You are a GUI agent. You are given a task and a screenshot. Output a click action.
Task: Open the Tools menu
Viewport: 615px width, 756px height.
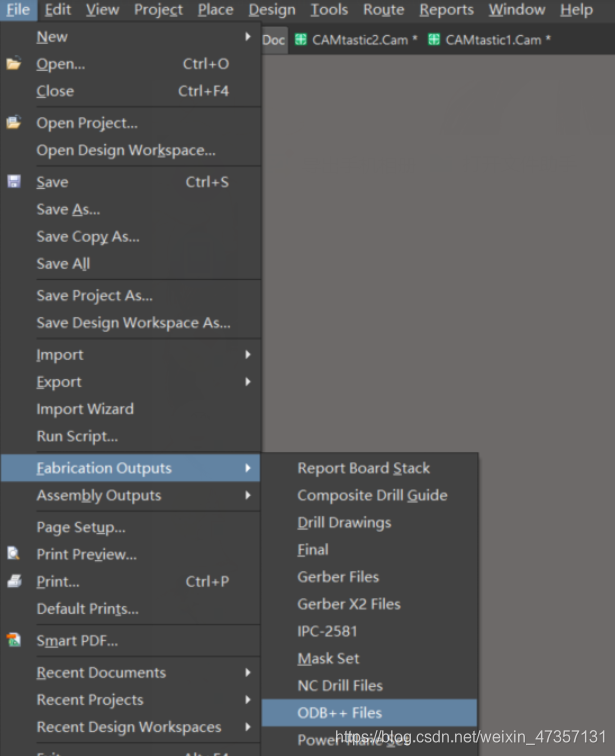pos(329,10)
